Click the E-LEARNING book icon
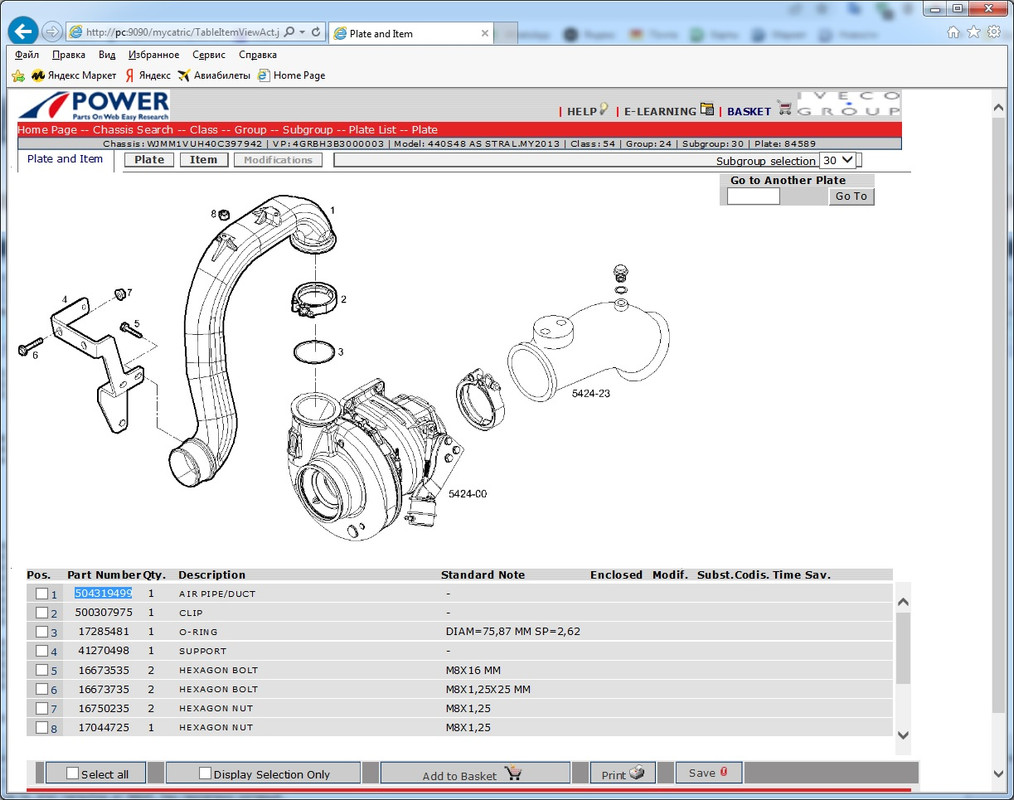 coord(707,109)
